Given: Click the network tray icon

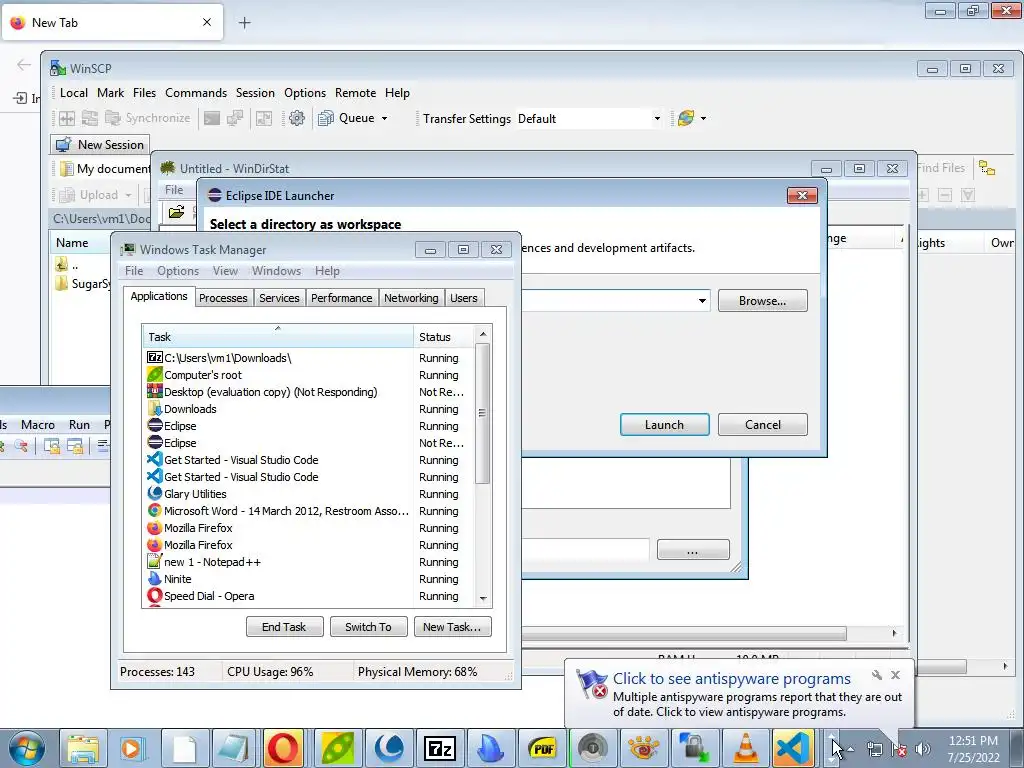Looking at the screenshot, I should tap(874, 749).
